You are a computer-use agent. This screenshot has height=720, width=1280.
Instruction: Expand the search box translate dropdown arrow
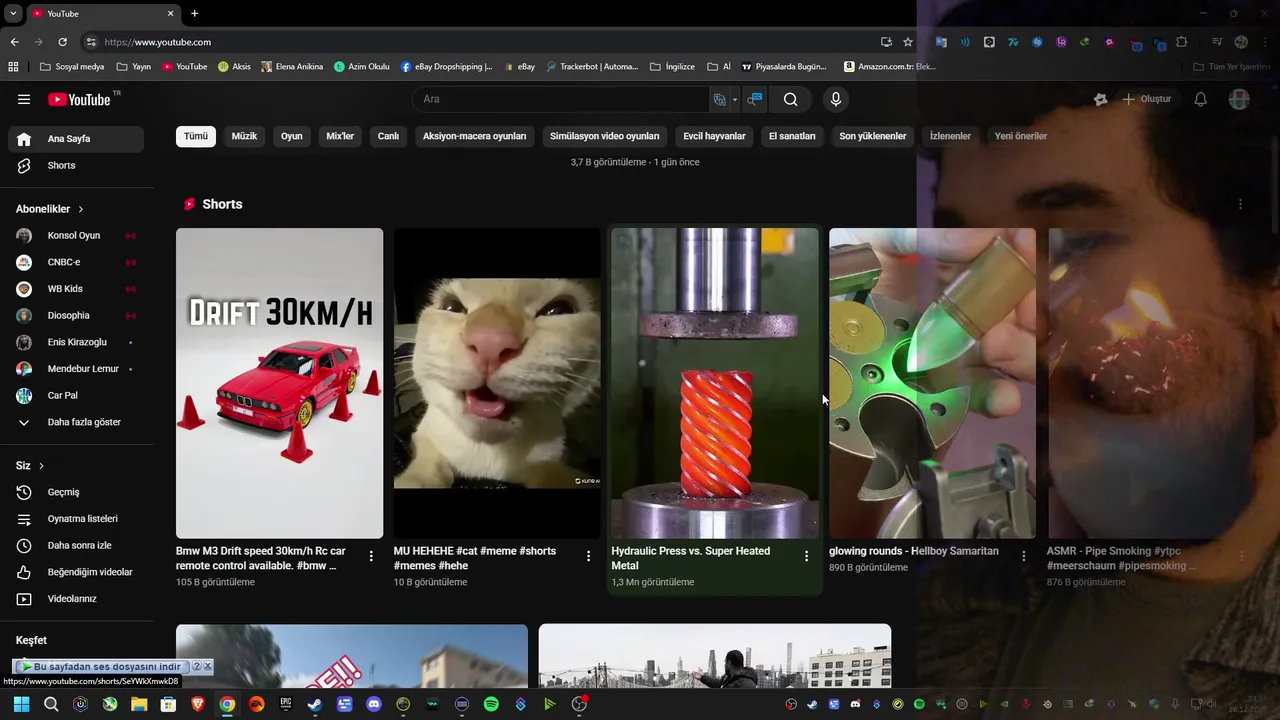click(734, 99)
